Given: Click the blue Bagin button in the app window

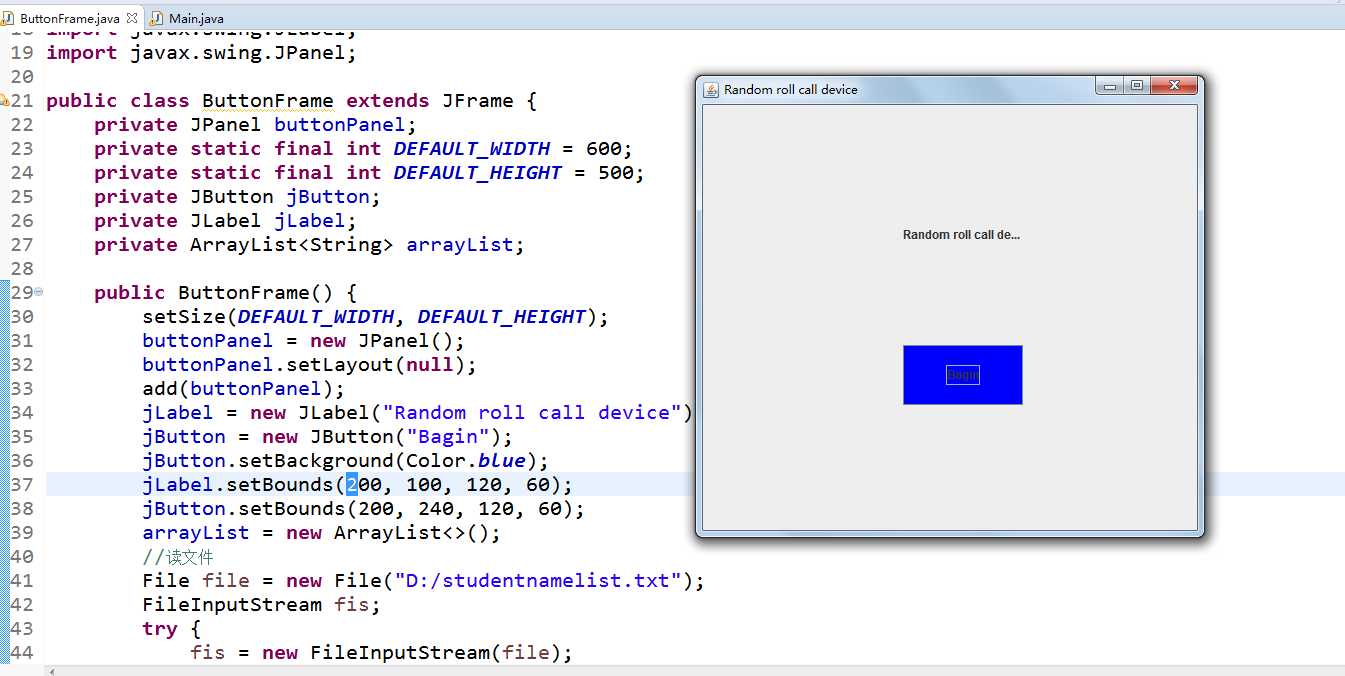Looking at the screenshot, I should 962,375.
